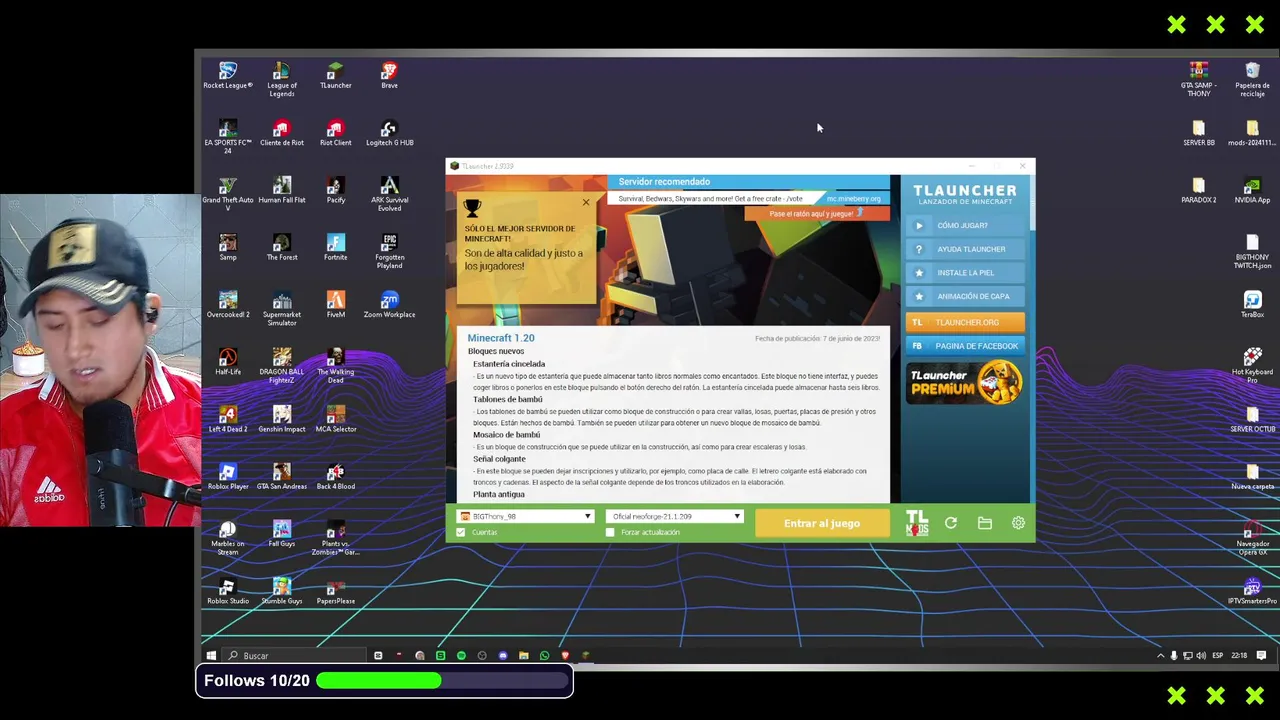This screenshot has height=720, width=1280.
Task: Click Pase el ratón aquí y juegue
Action: point(816,214)
